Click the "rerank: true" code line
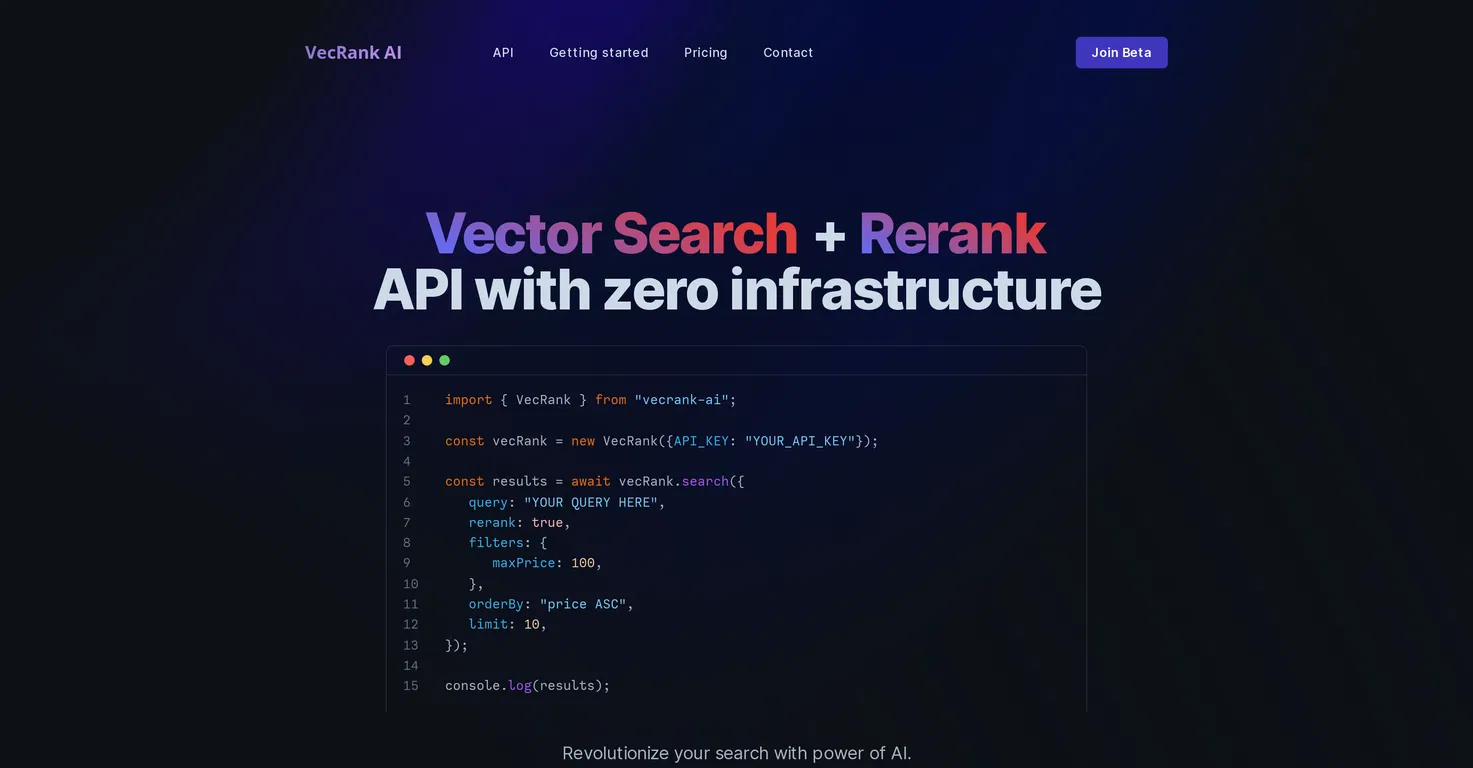The image size is (1473, 768). click(519, 523)
